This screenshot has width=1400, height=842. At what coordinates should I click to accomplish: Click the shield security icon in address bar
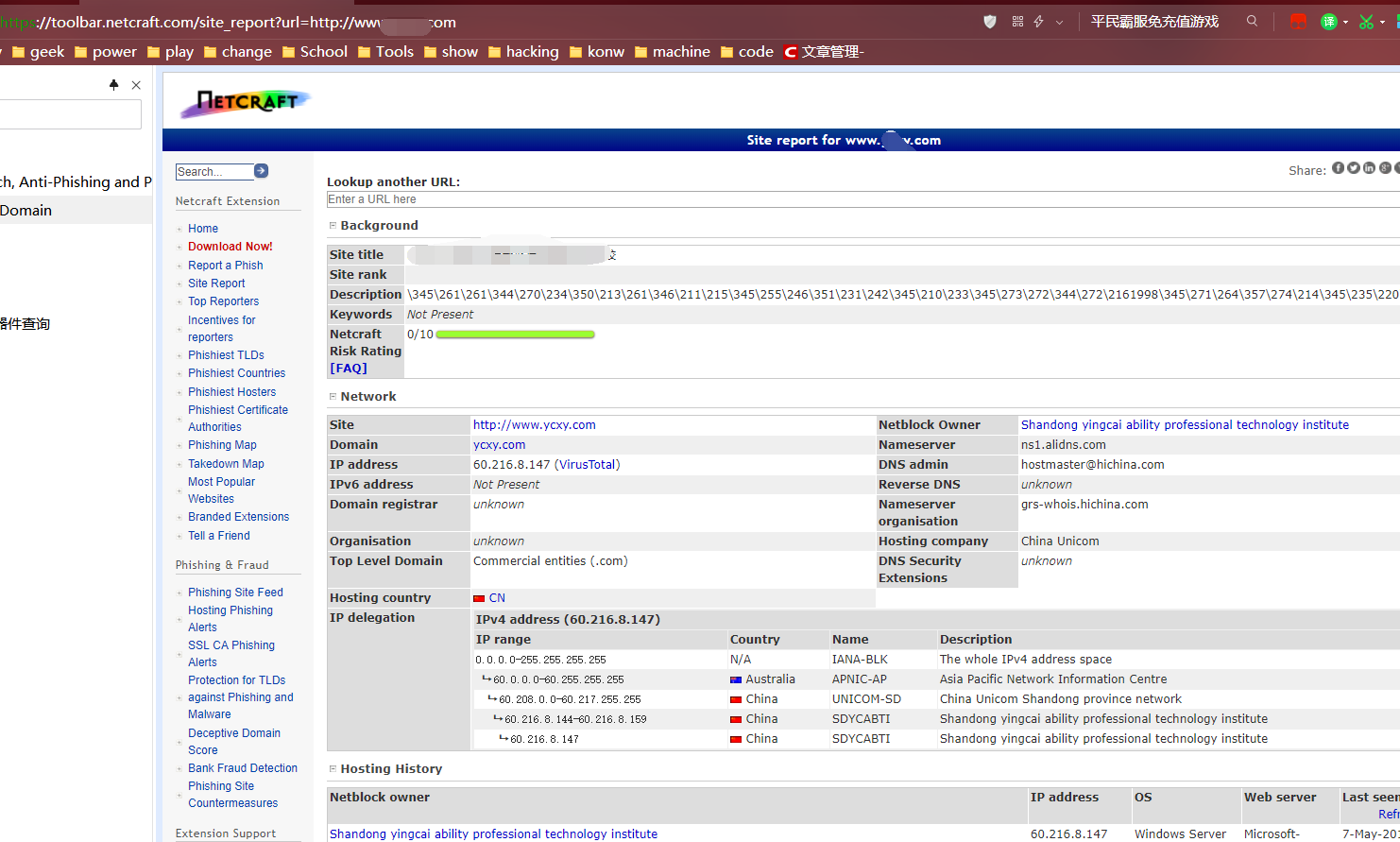tap(990, 22)
